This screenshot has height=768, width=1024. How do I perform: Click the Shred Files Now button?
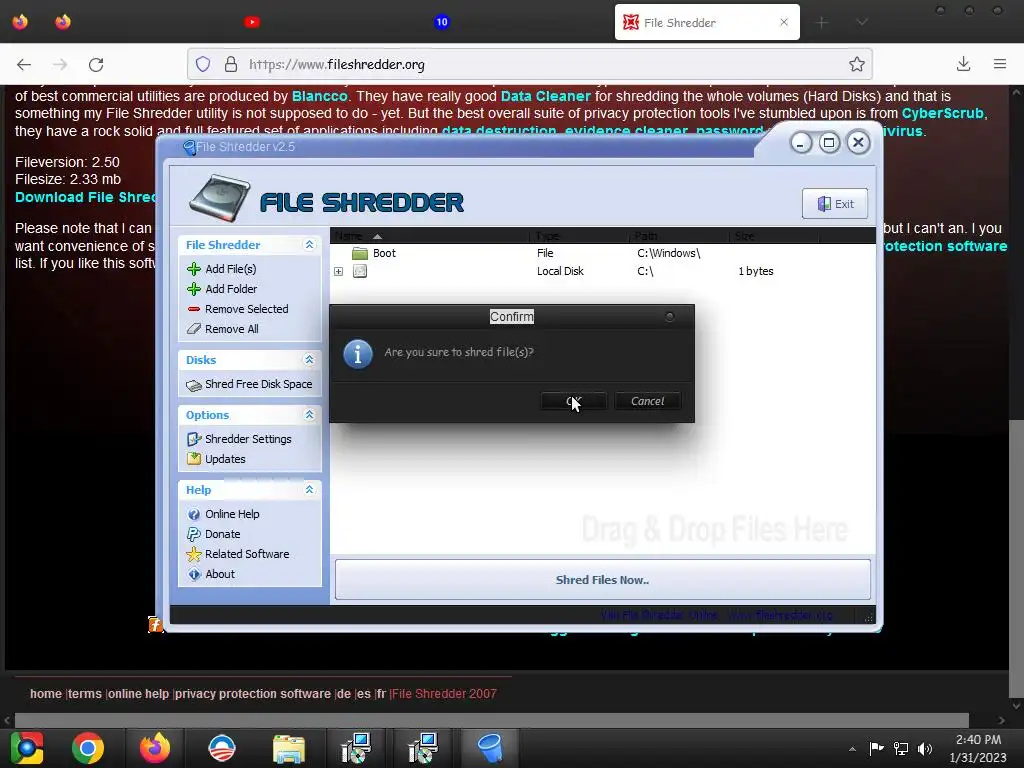pos(602,580)
